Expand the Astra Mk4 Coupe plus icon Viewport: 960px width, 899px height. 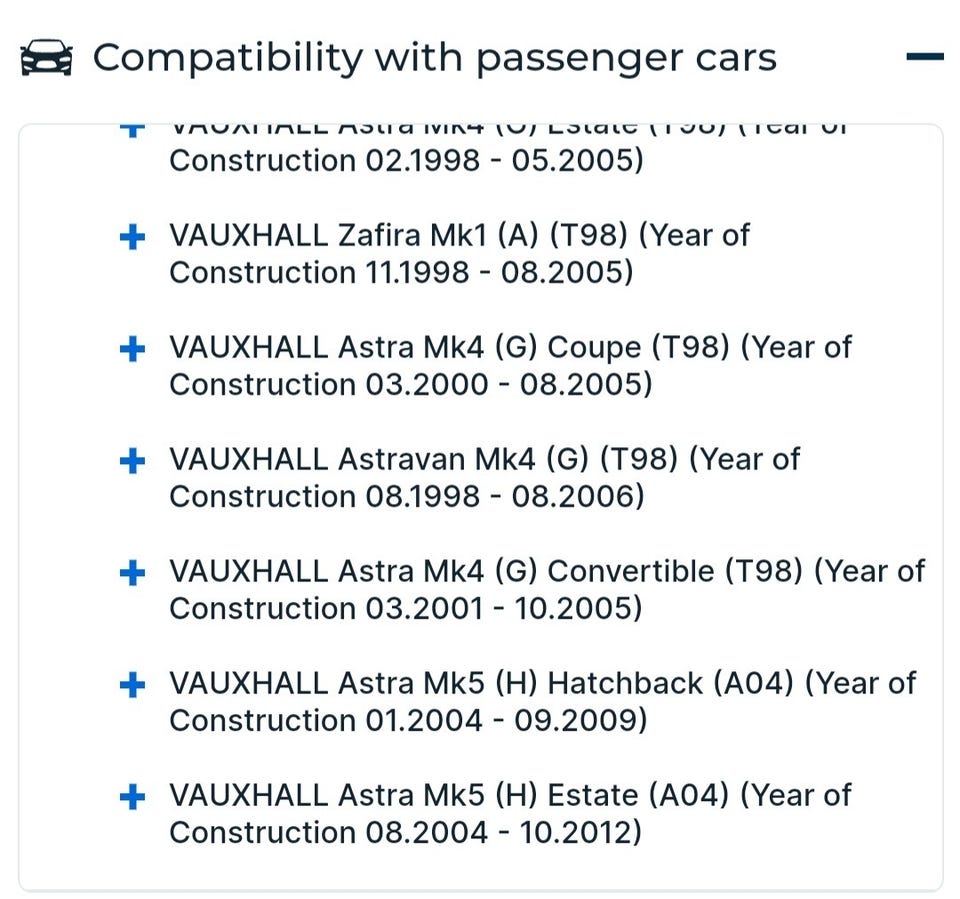132,349
